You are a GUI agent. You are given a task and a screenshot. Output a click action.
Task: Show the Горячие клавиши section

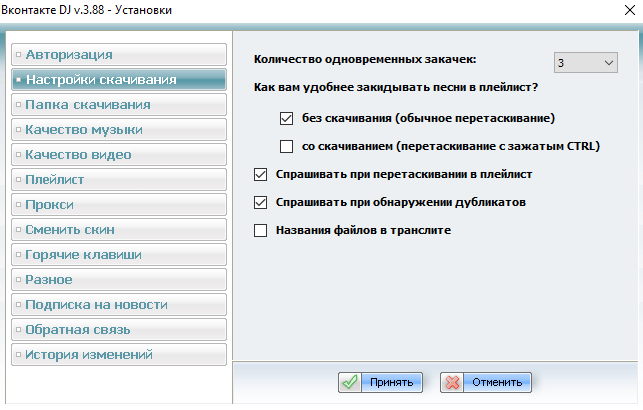tap(119, 255)
